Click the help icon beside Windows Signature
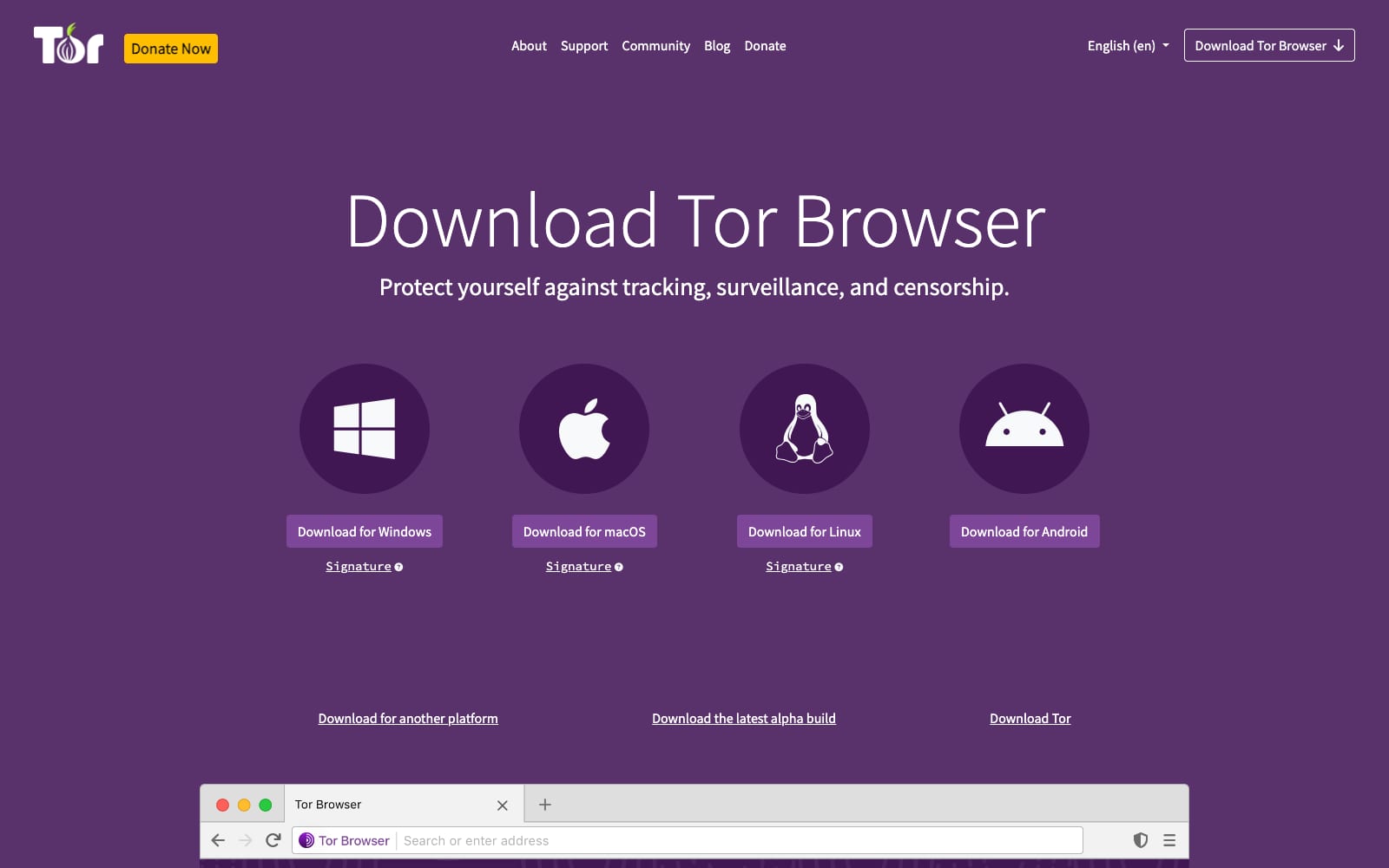 pyautogui.click(x=398, y=567)
